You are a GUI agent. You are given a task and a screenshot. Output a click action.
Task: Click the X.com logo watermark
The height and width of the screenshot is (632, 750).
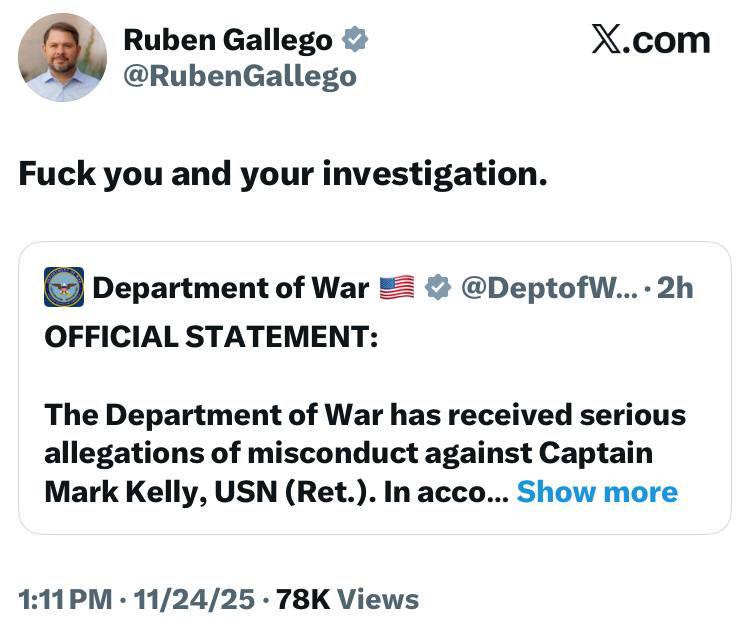click(650, 40)
